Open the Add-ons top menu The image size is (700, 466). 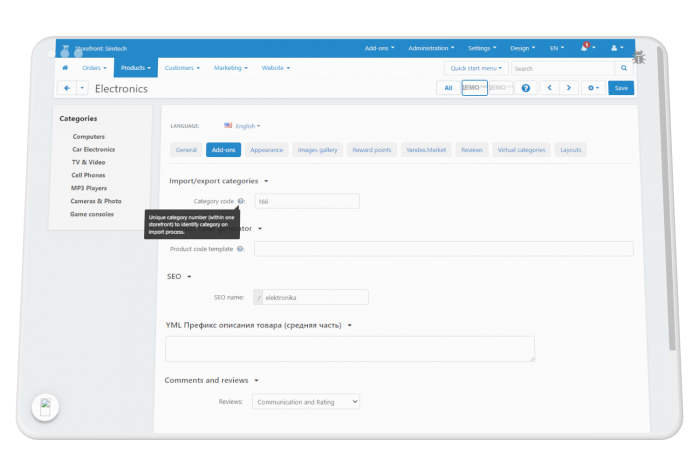tap(379, 48)
